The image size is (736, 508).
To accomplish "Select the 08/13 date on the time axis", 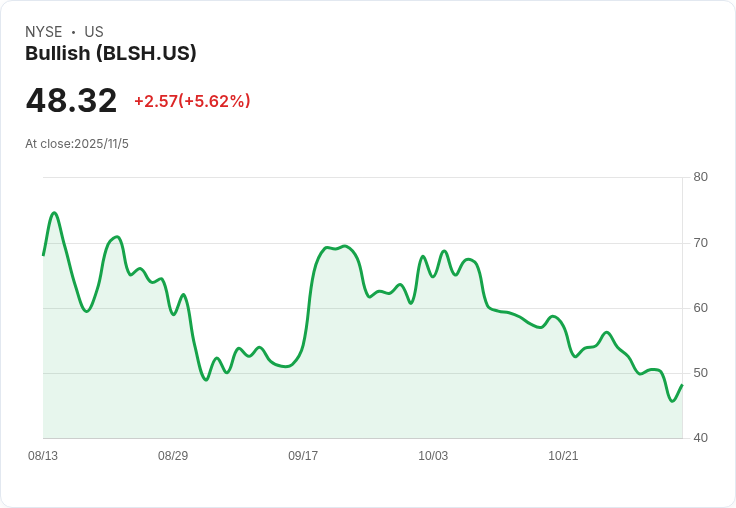I will coord(43,456).
